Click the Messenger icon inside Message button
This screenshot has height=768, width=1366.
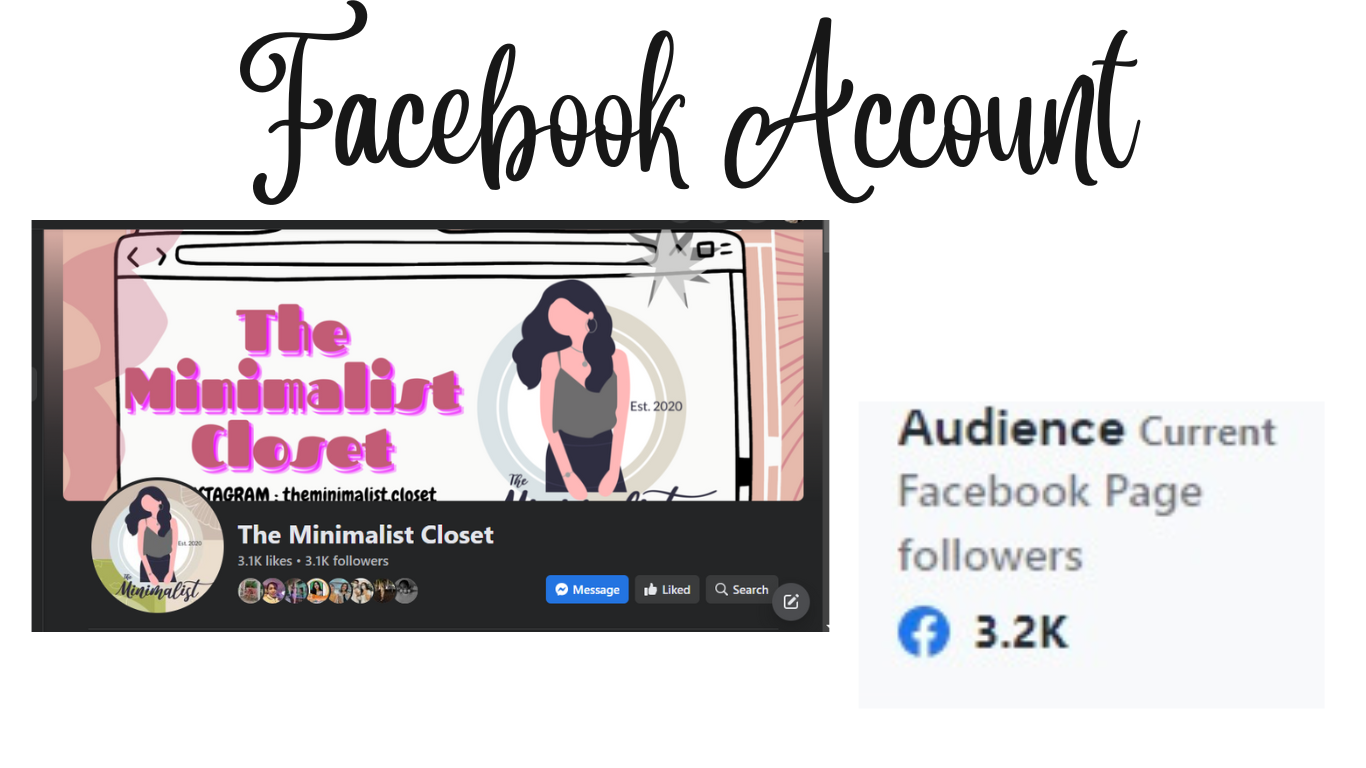(x=562, y=590)
